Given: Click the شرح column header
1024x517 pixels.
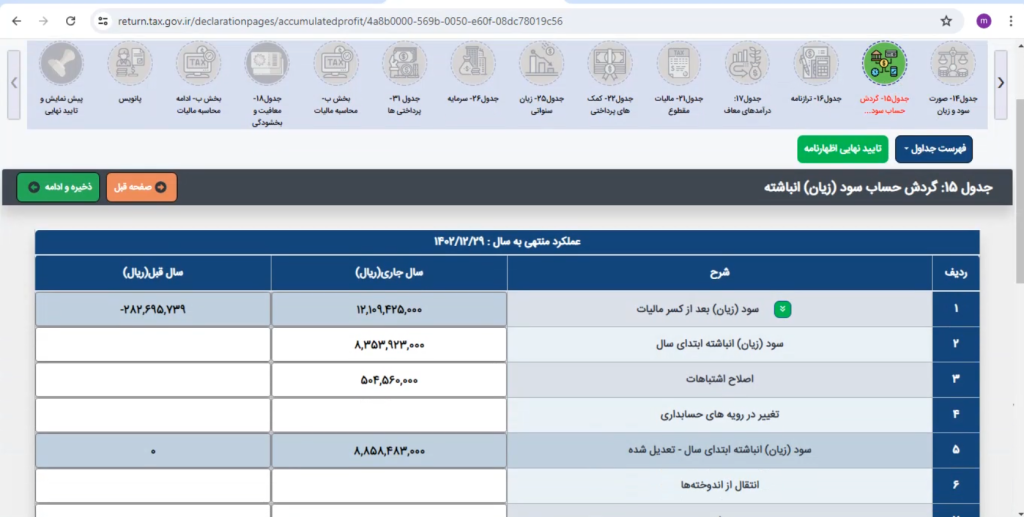Looking at the screenshot, I should pos(720,273).
